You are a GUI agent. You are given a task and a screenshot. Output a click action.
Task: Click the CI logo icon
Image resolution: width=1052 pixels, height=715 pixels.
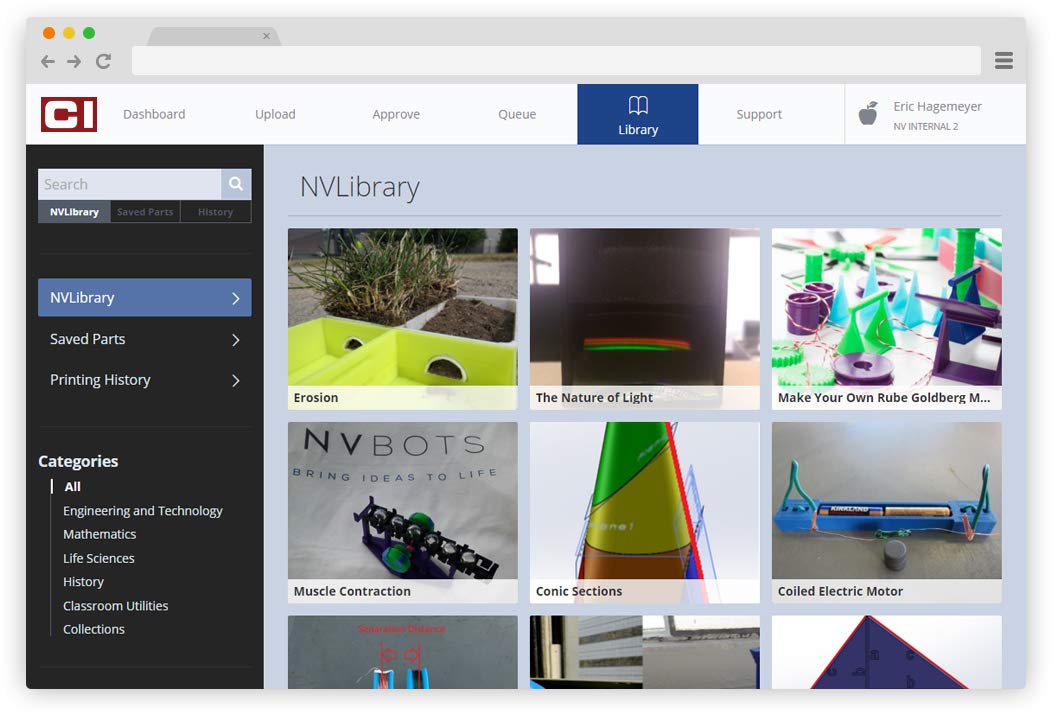coord(68,114)
